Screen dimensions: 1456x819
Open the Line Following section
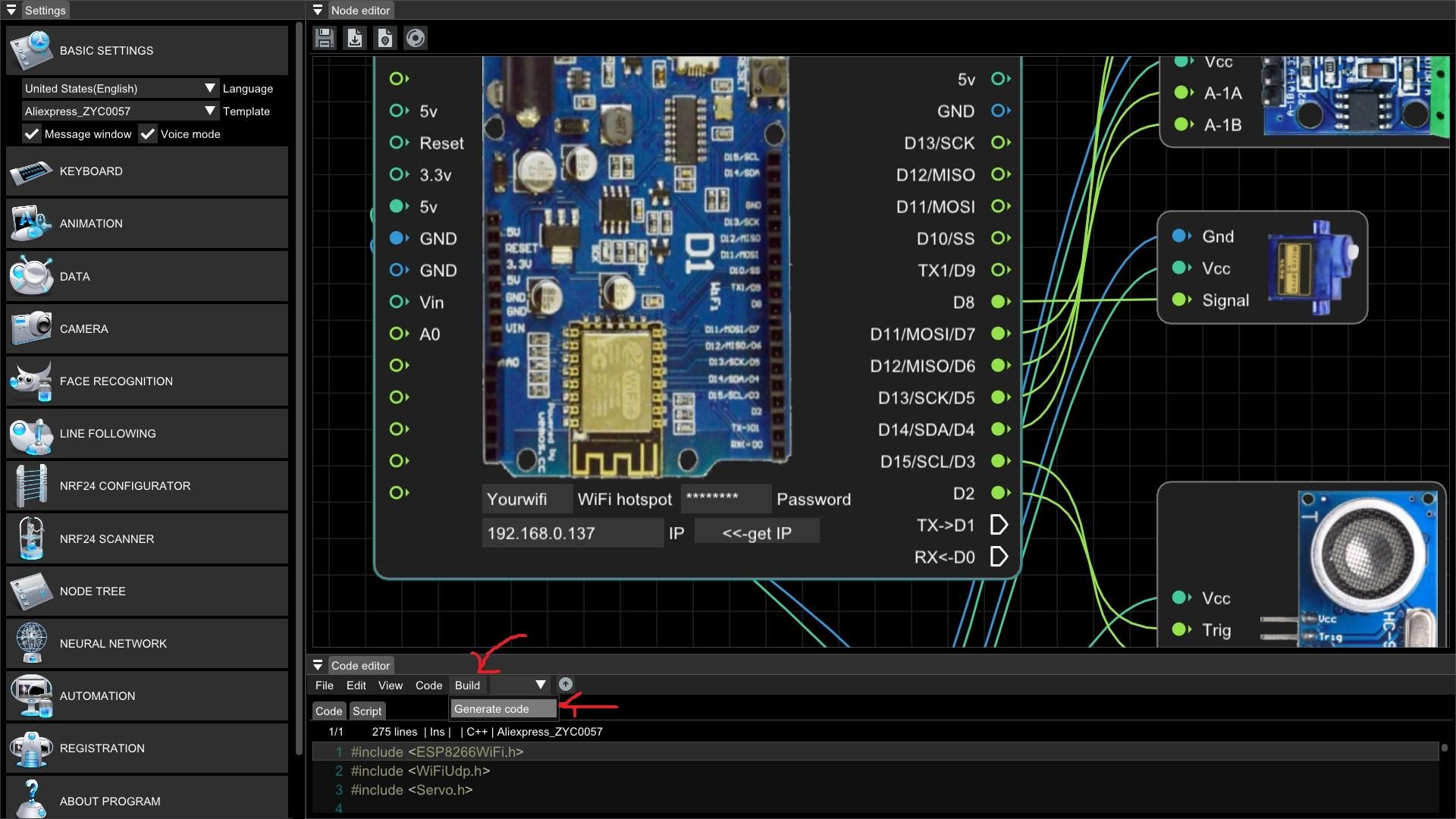[x=147, y=434]
